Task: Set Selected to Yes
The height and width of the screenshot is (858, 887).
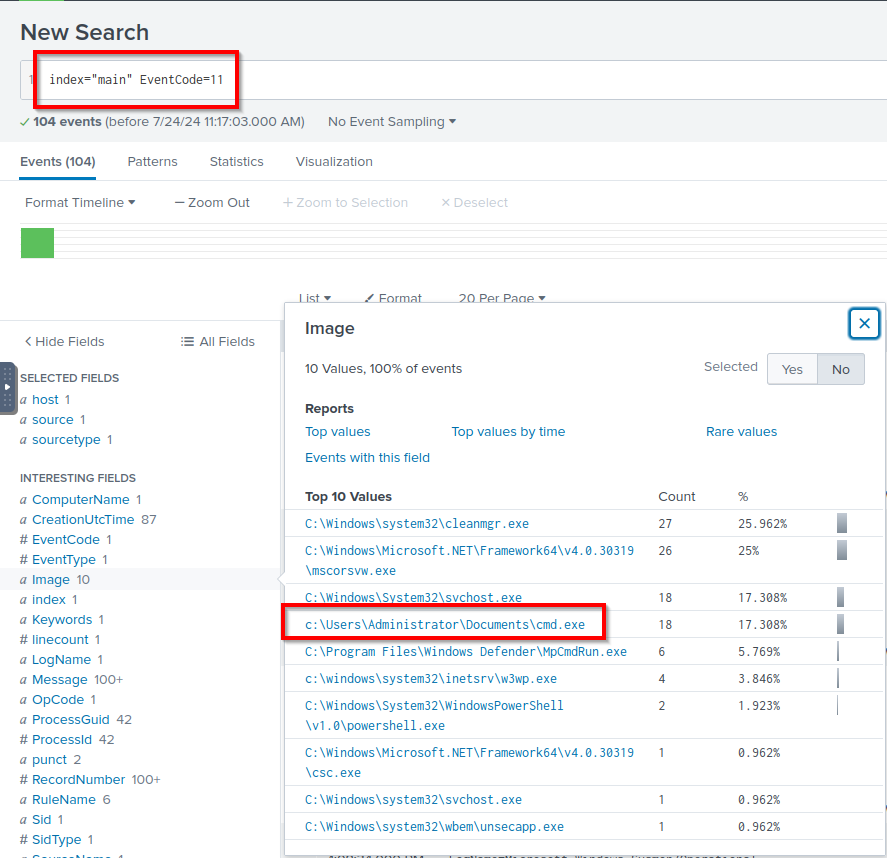Action: [792, 369]
